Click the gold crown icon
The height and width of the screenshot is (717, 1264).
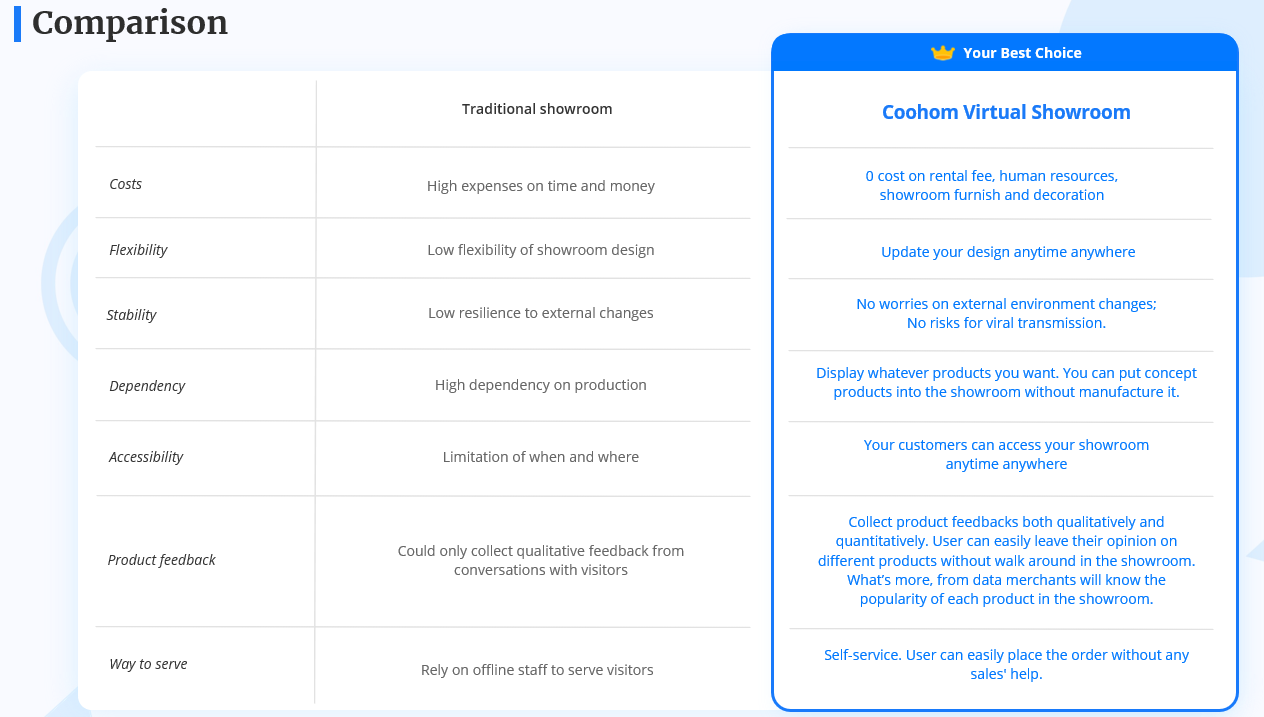click(x=943, y=53)
